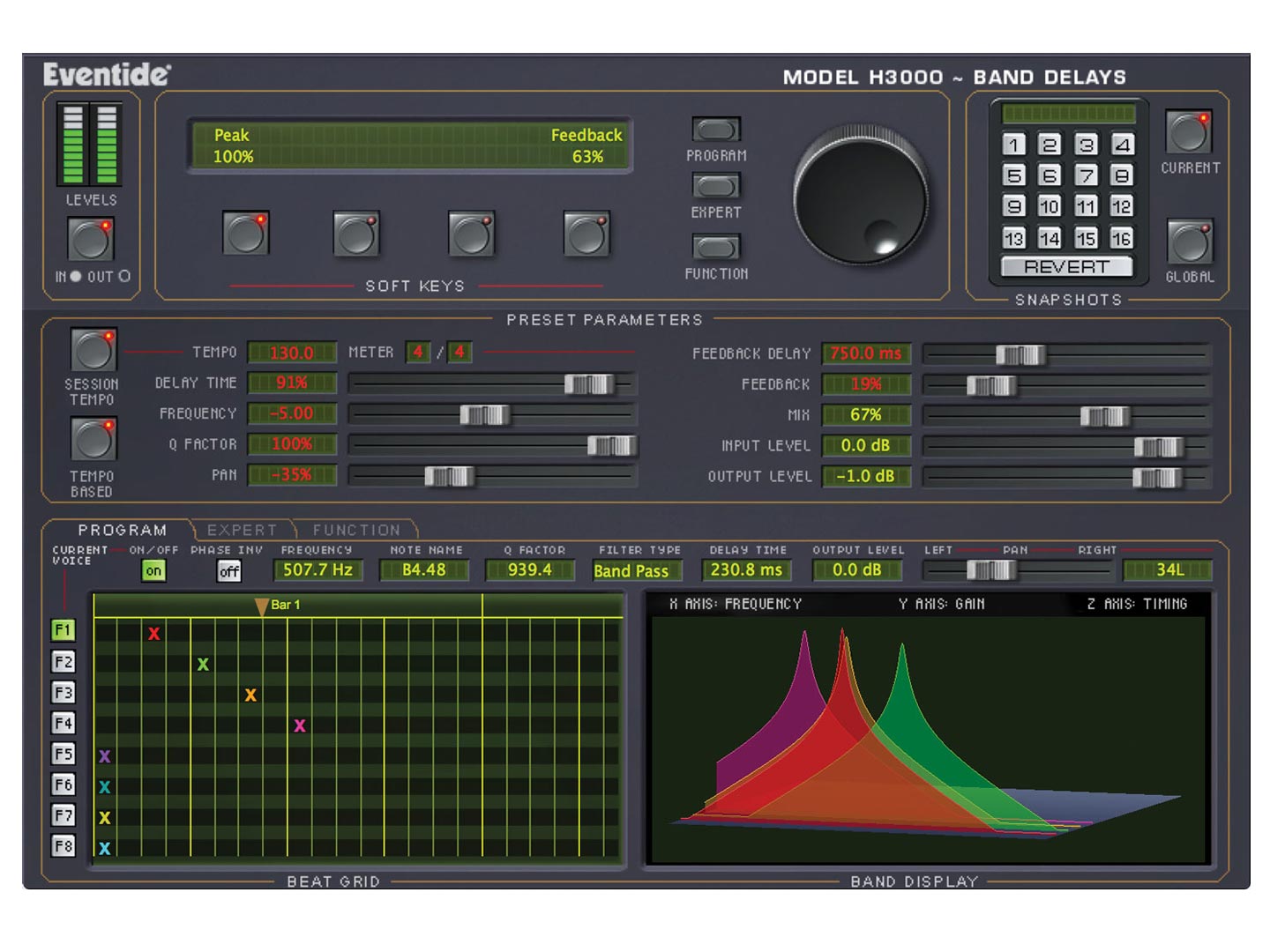Open Filter Type Band Pass selector
Viewport: 1270px width, 952px height.
pyautogui.click(x=637, y=570)
